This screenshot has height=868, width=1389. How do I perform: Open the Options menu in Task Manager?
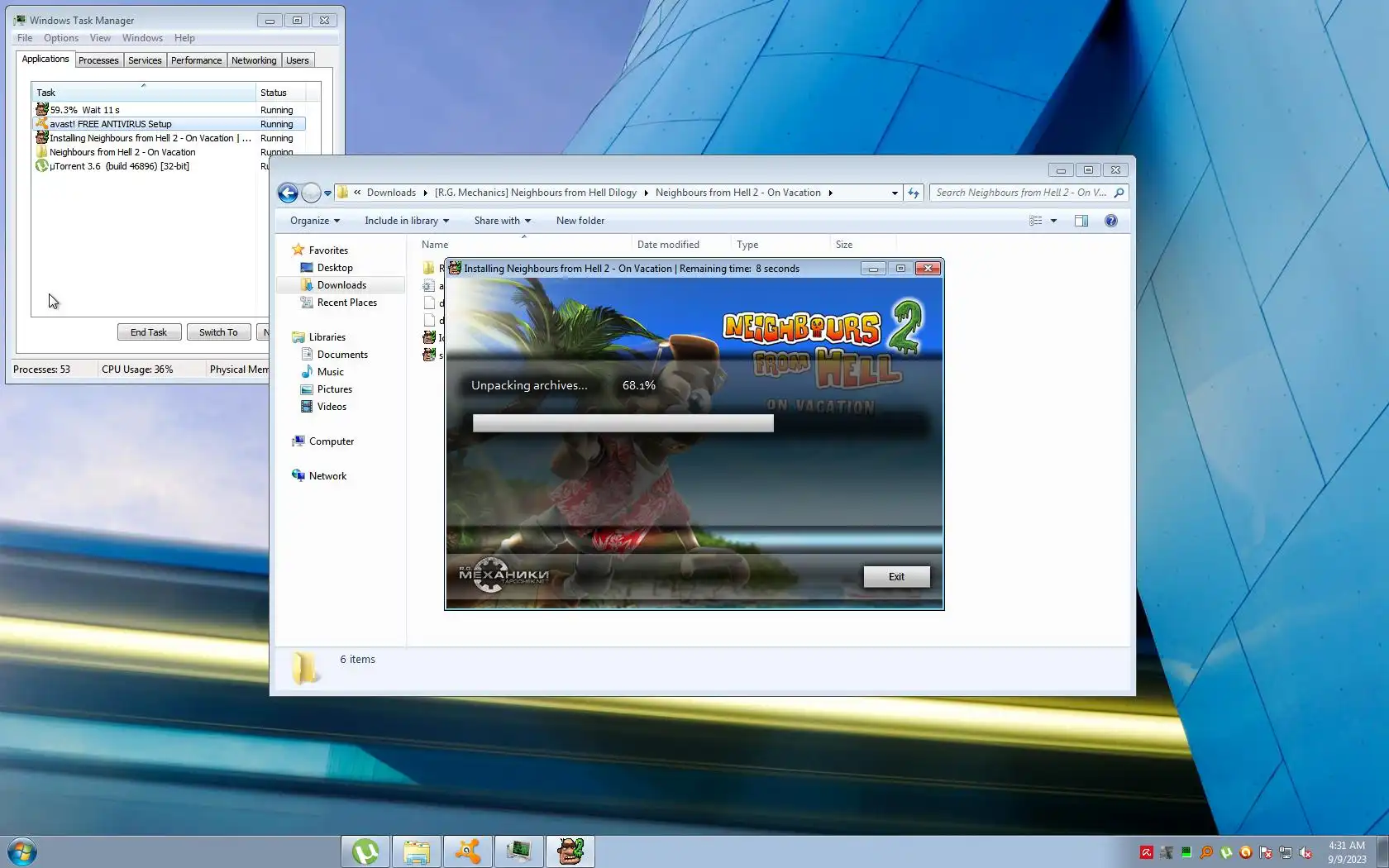(x=61, y=38)
